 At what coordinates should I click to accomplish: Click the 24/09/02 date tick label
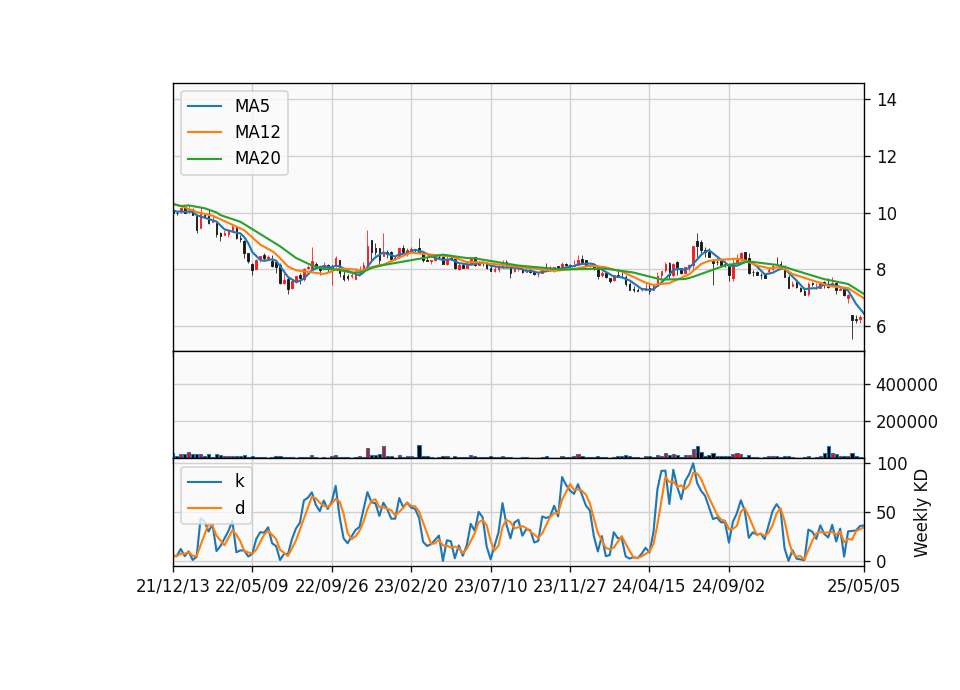click(729, 587)
